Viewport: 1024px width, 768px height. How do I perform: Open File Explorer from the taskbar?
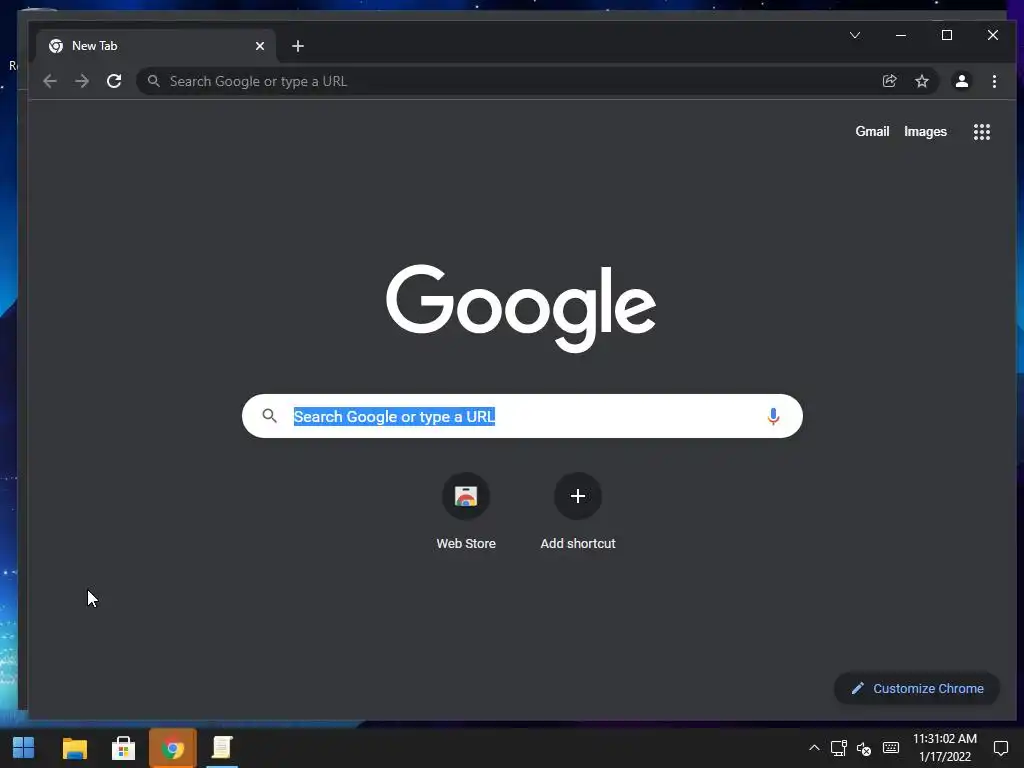[74, 748]
